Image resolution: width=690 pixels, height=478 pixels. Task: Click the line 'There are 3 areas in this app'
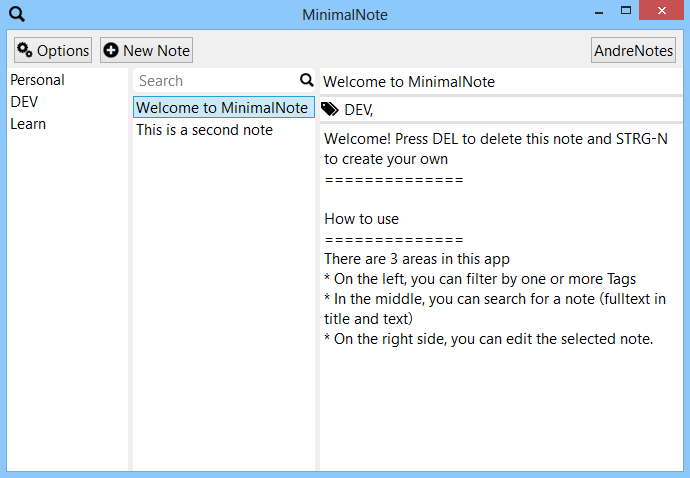pyautogui.click(x=417, y=259)
